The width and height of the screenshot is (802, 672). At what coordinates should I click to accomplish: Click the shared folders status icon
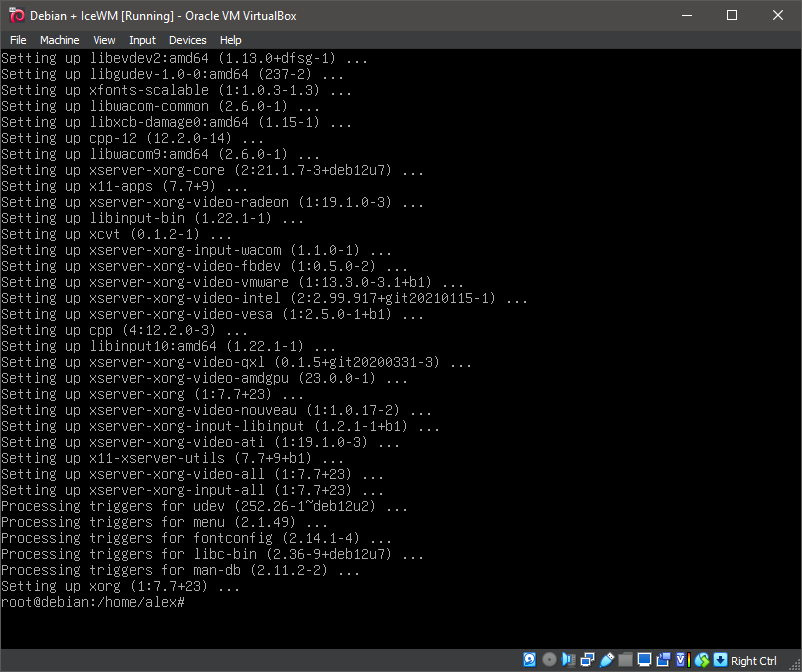[x=625, y=660]
